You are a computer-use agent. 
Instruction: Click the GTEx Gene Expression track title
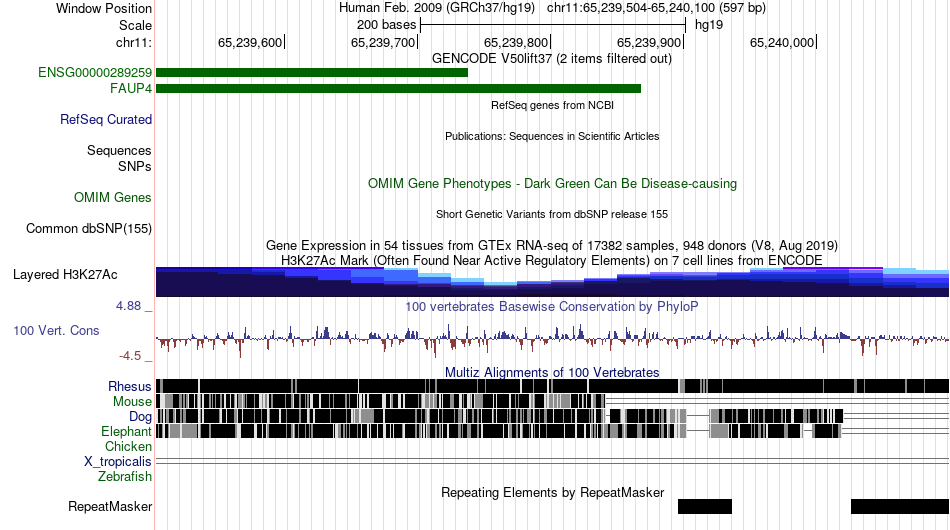(551, 245)
